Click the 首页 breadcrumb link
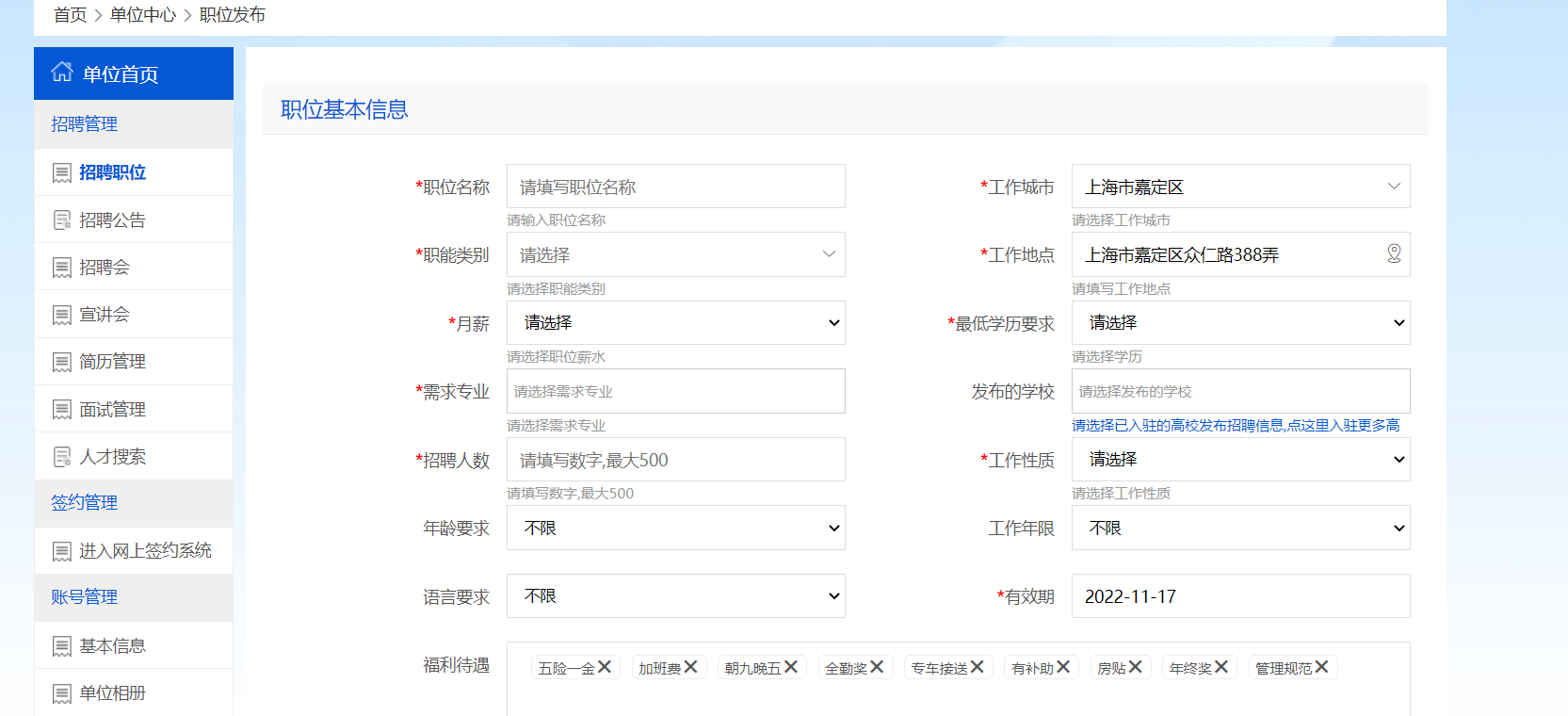The width and height of the screenshot is (1568, 716). [70, 15]
